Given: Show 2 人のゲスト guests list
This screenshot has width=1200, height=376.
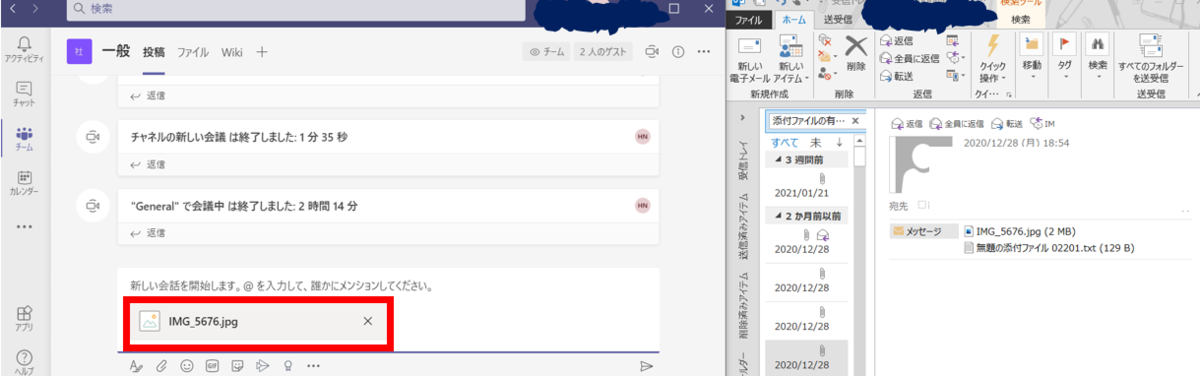Looking at the screenshot, I should [603, 52].
